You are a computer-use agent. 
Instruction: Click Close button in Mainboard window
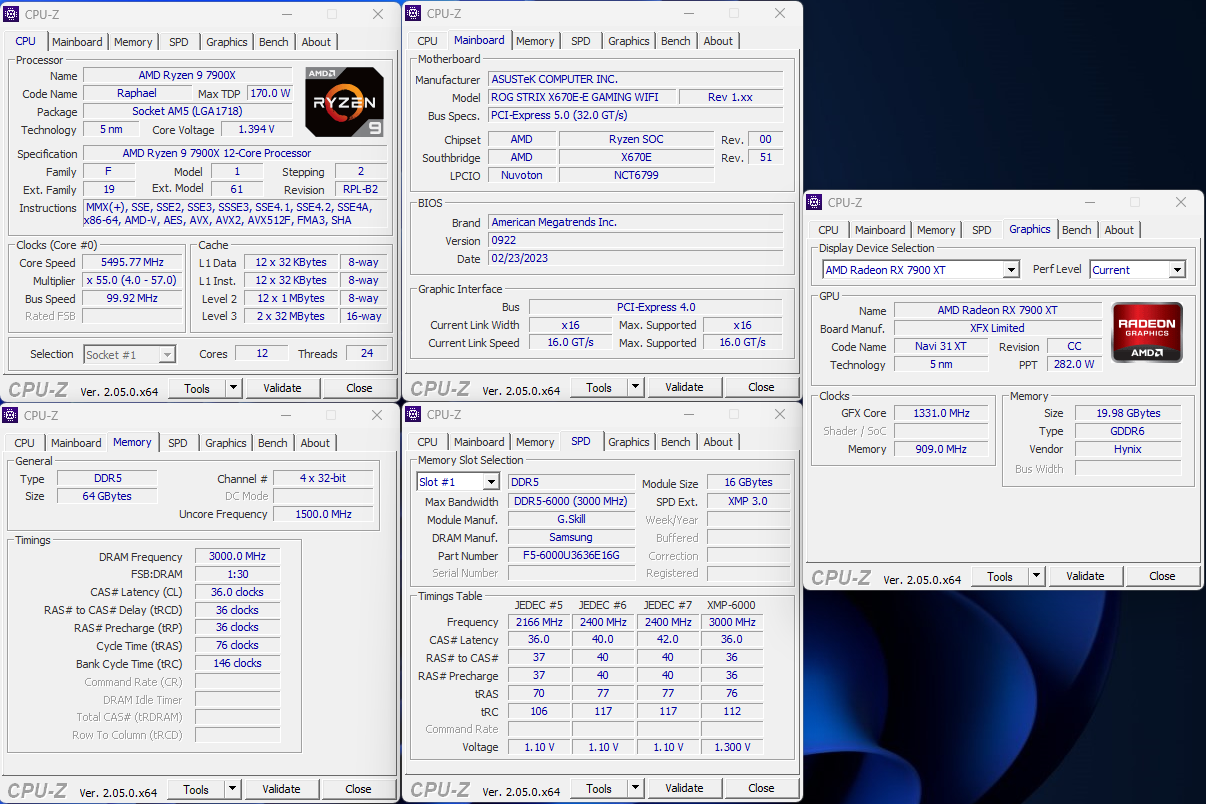tap(761, 387)
